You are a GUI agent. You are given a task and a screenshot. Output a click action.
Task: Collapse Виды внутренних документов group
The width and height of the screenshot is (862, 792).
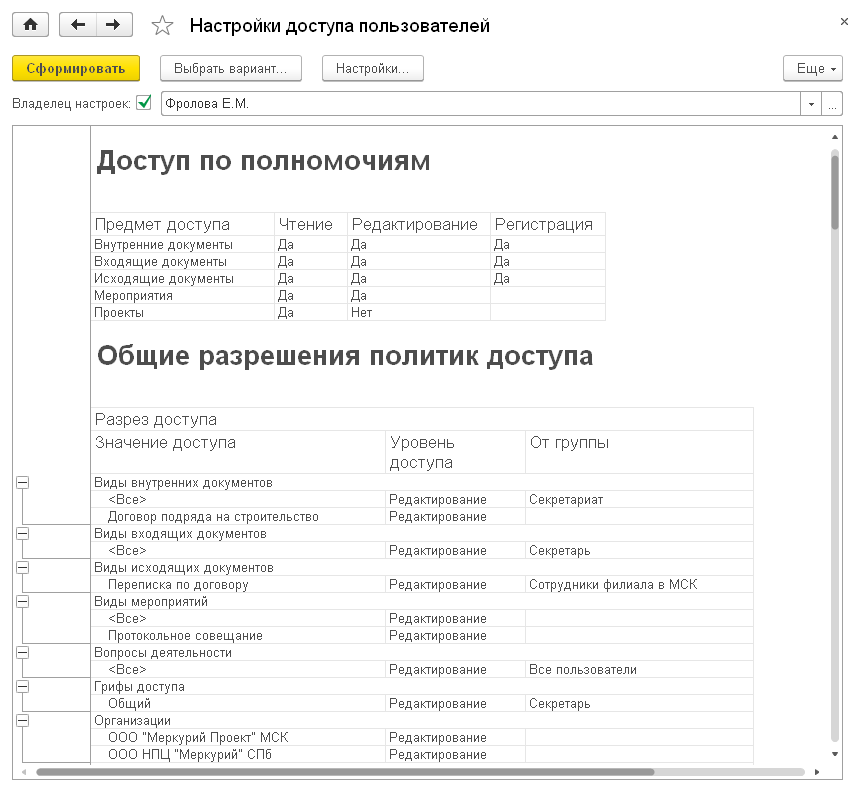[x=23, y=483]
